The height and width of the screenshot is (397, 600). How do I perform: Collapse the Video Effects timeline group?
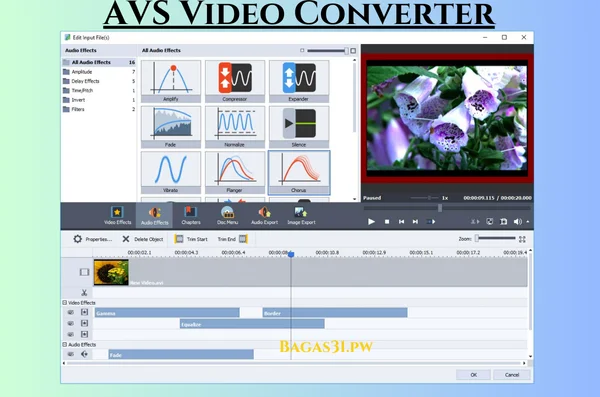pyautogui.click(x=65, y=302)
